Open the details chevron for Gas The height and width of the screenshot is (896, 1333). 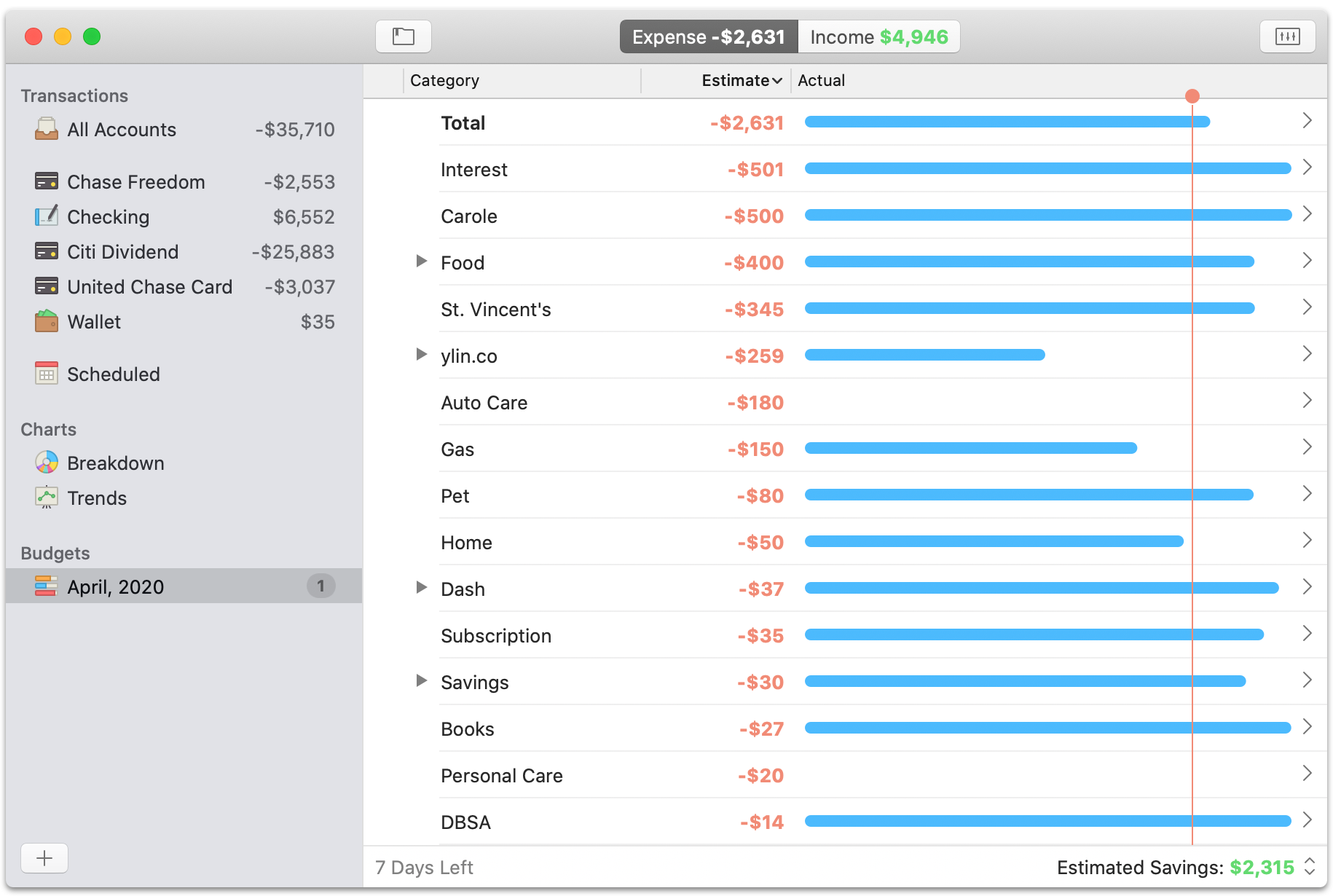[x=1308, y=447]
